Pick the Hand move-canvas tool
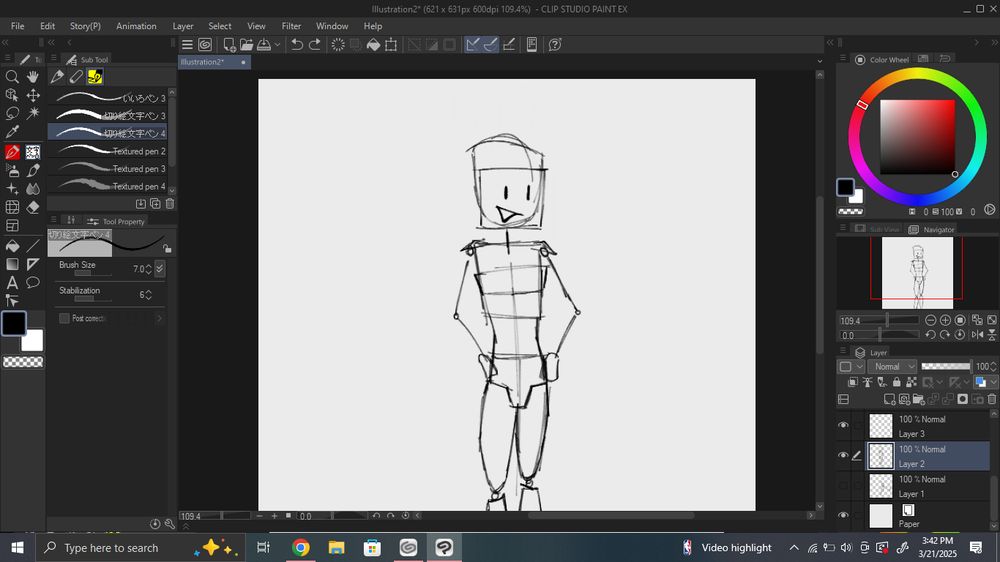This screenshot has height=562, width=1000. (33, 77)
